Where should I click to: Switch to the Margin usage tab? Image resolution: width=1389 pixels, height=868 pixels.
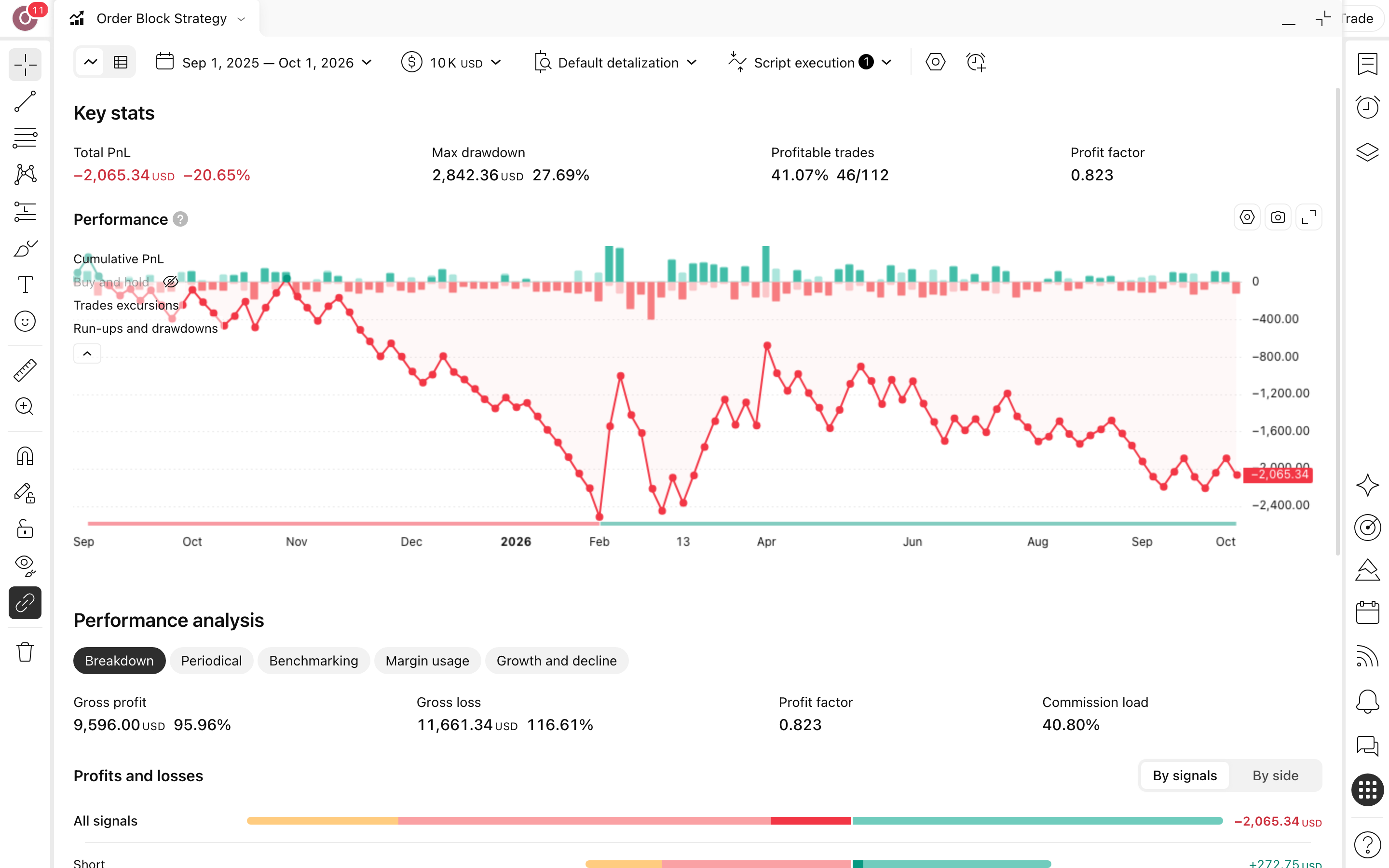point(427,661)
